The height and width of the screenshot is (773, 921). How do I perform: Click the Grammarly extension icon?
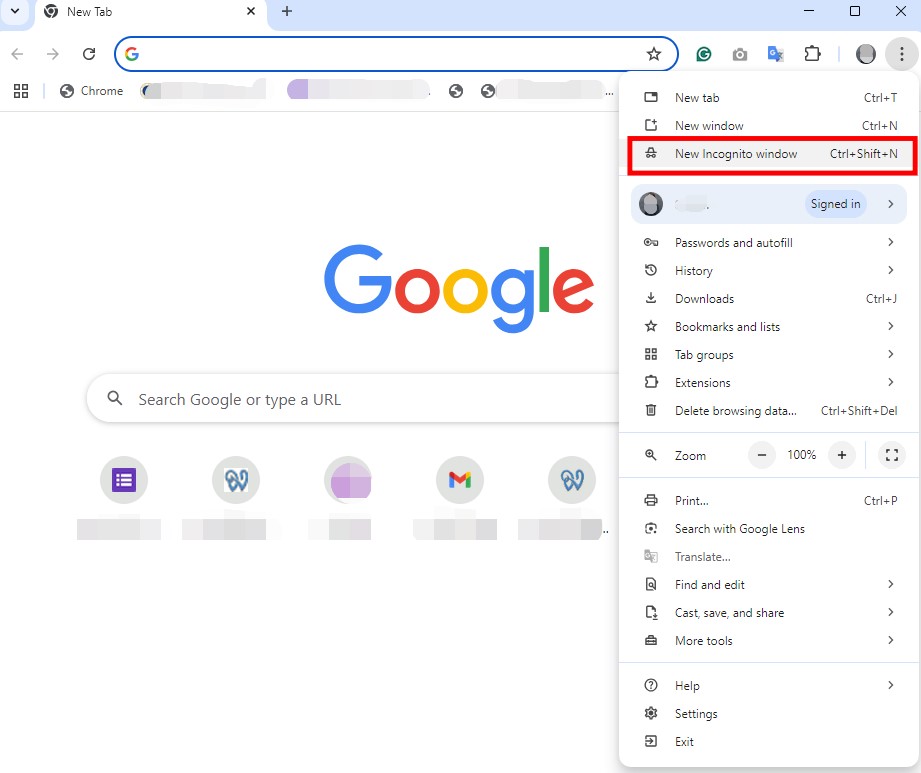coord(704,54)
